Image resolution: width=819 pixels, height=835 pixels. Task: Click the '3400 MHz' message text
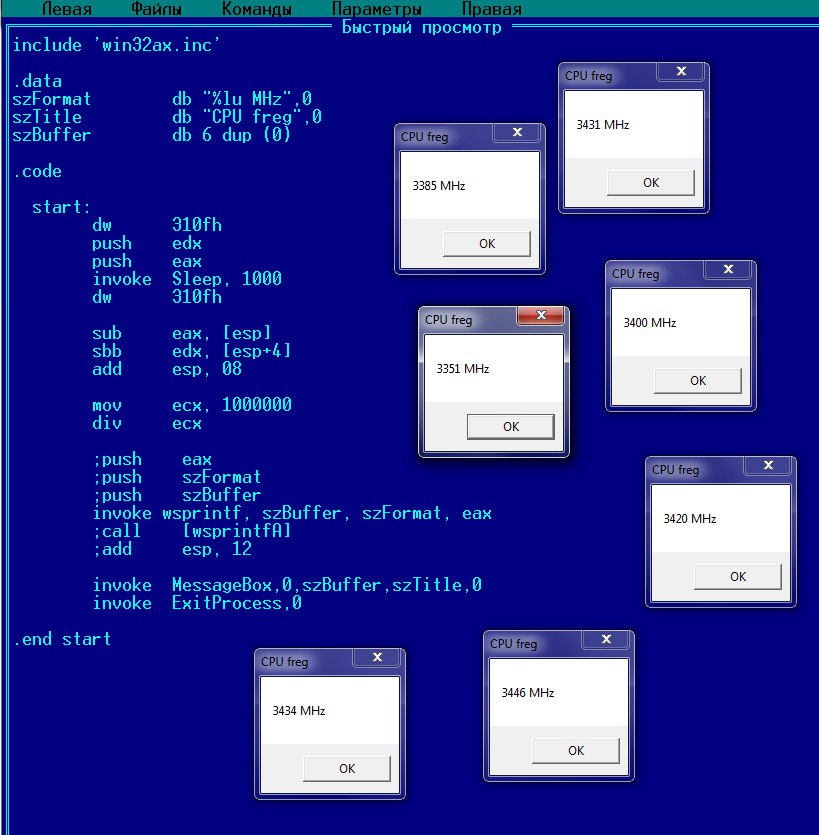coord(650,323)
